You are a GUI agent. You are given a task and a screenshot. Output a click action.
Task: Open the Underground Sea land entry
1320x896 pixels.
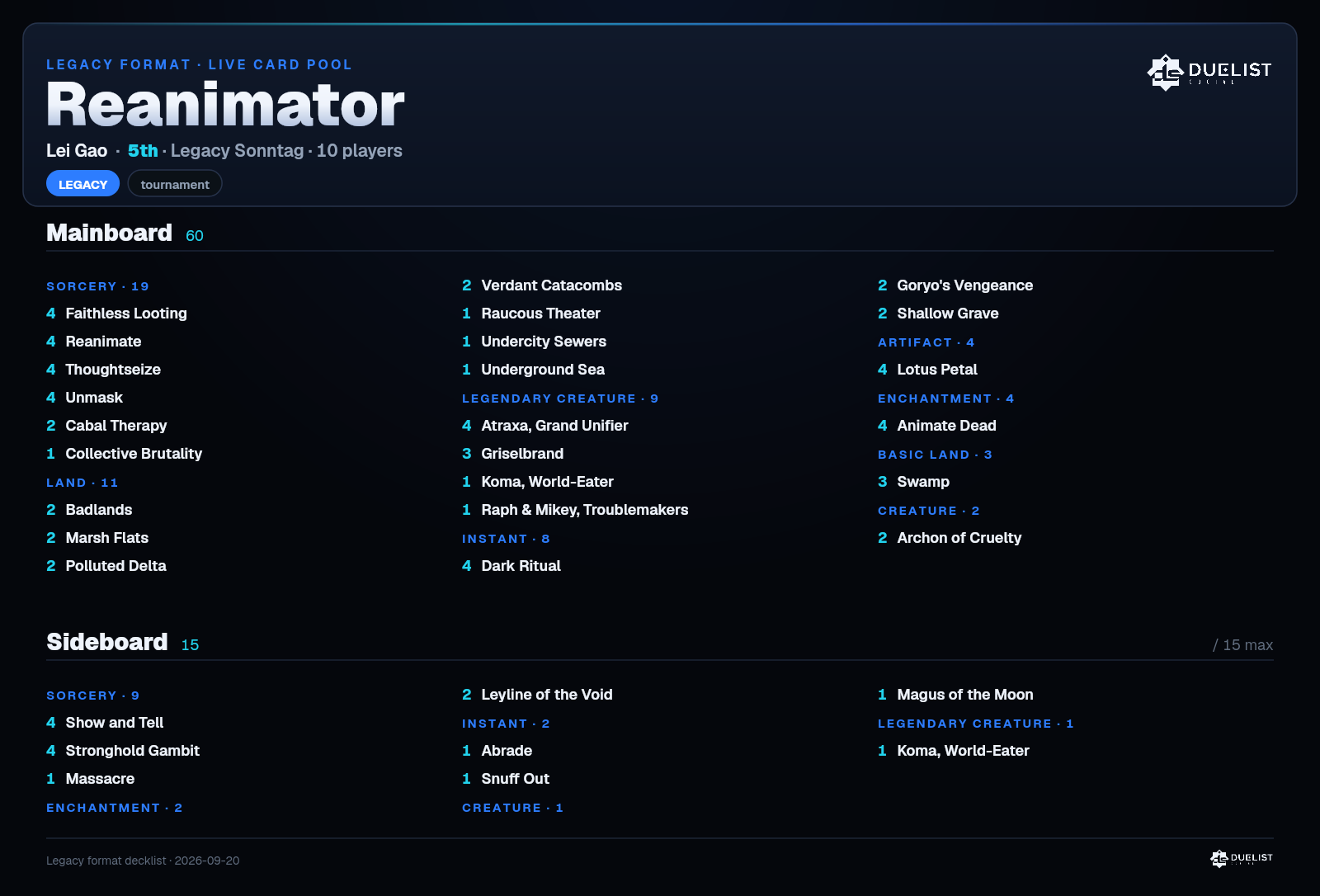tap(533, 370)
